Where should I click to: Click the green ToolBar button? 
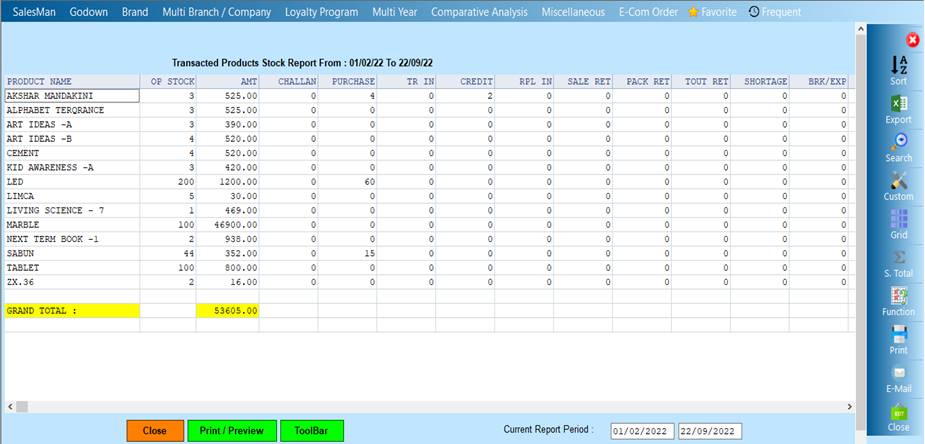click(311, 430)
